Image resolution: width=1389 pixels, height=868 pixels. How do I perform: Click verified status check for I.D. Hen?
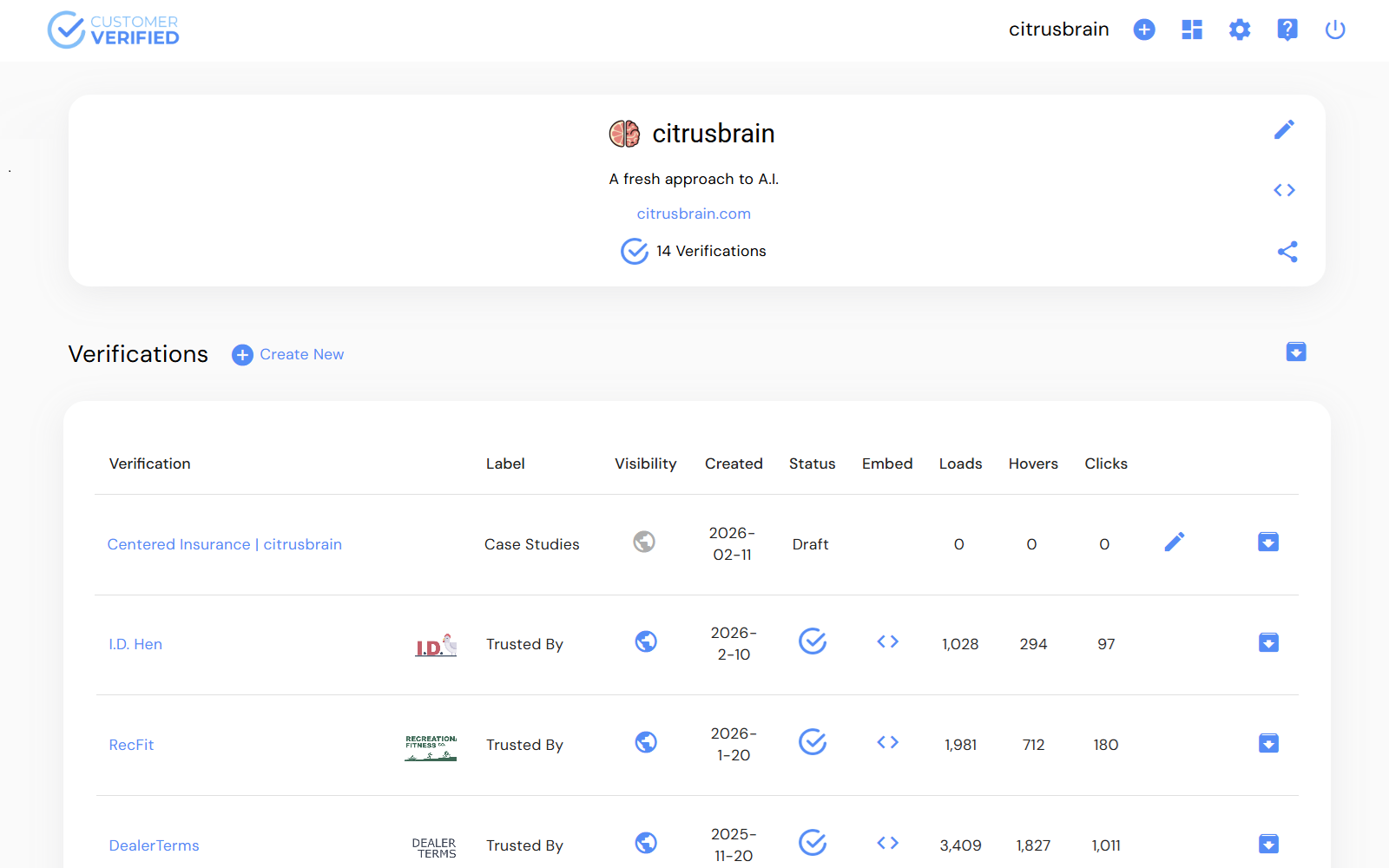point(813,641)
